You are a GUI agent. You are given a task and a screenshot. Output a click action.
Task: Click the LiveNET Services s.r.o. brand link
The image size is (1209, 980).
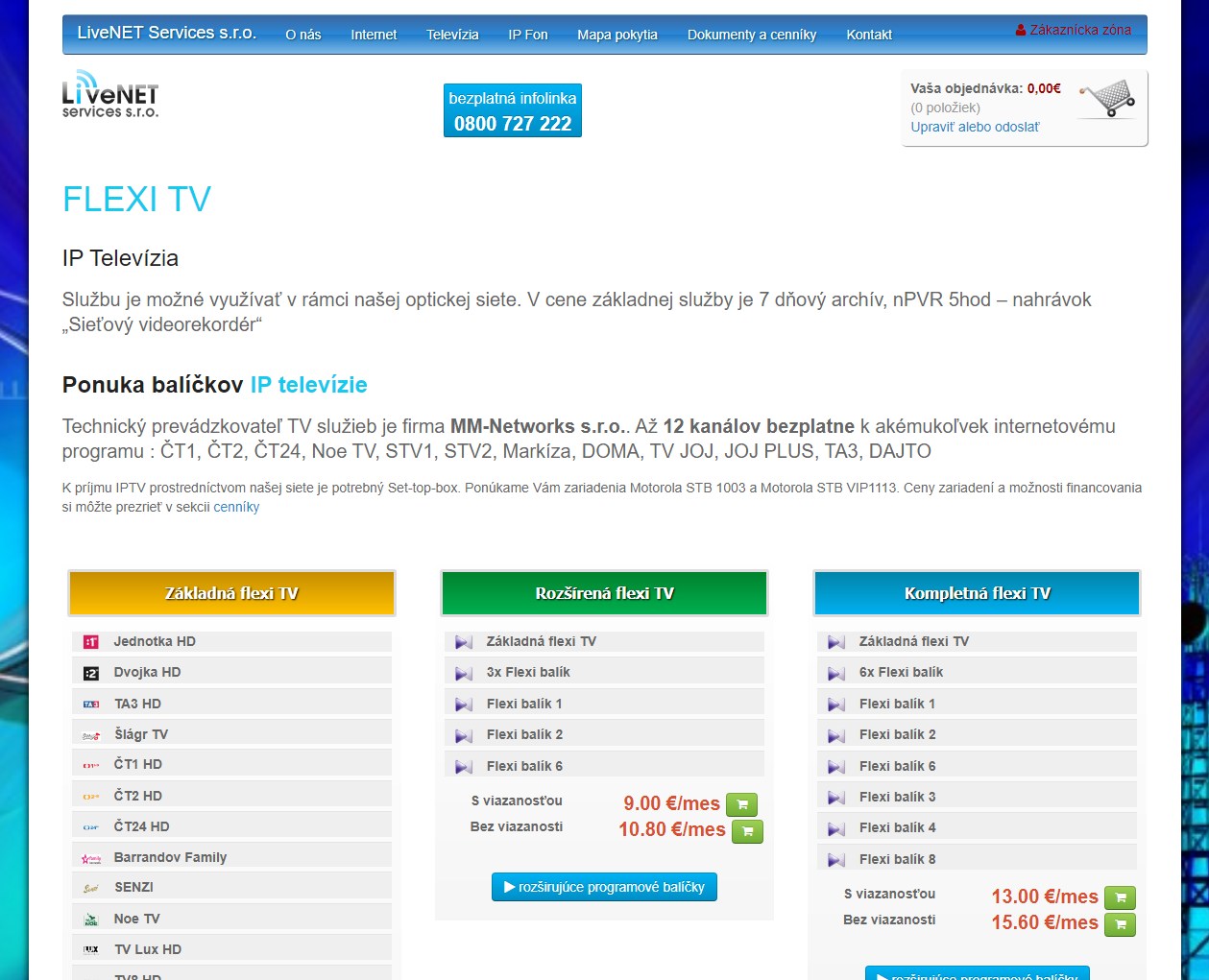(x=167, y=33)
